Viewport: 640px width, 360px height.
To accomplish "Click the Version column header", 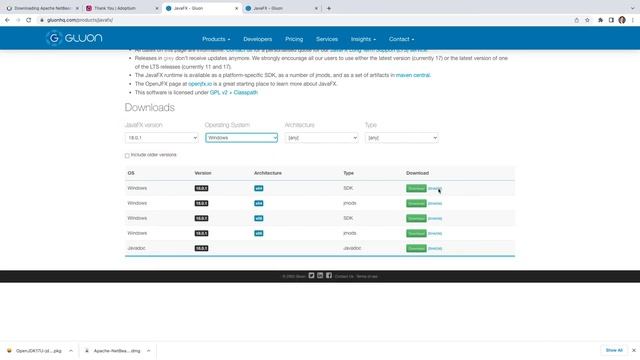I will pyautogui.click(x=203, y=173).
